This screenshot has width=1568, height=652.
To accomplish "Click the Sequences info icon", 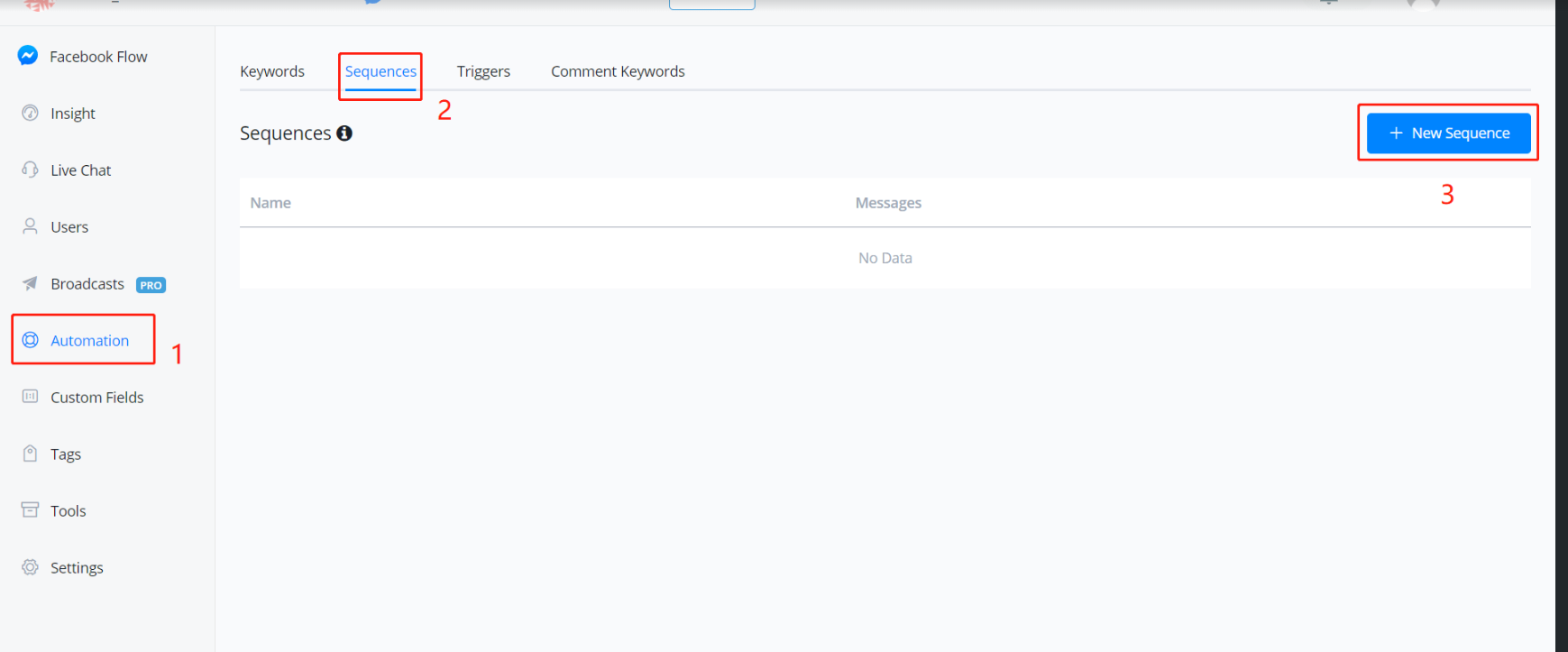I will point(344,133).
